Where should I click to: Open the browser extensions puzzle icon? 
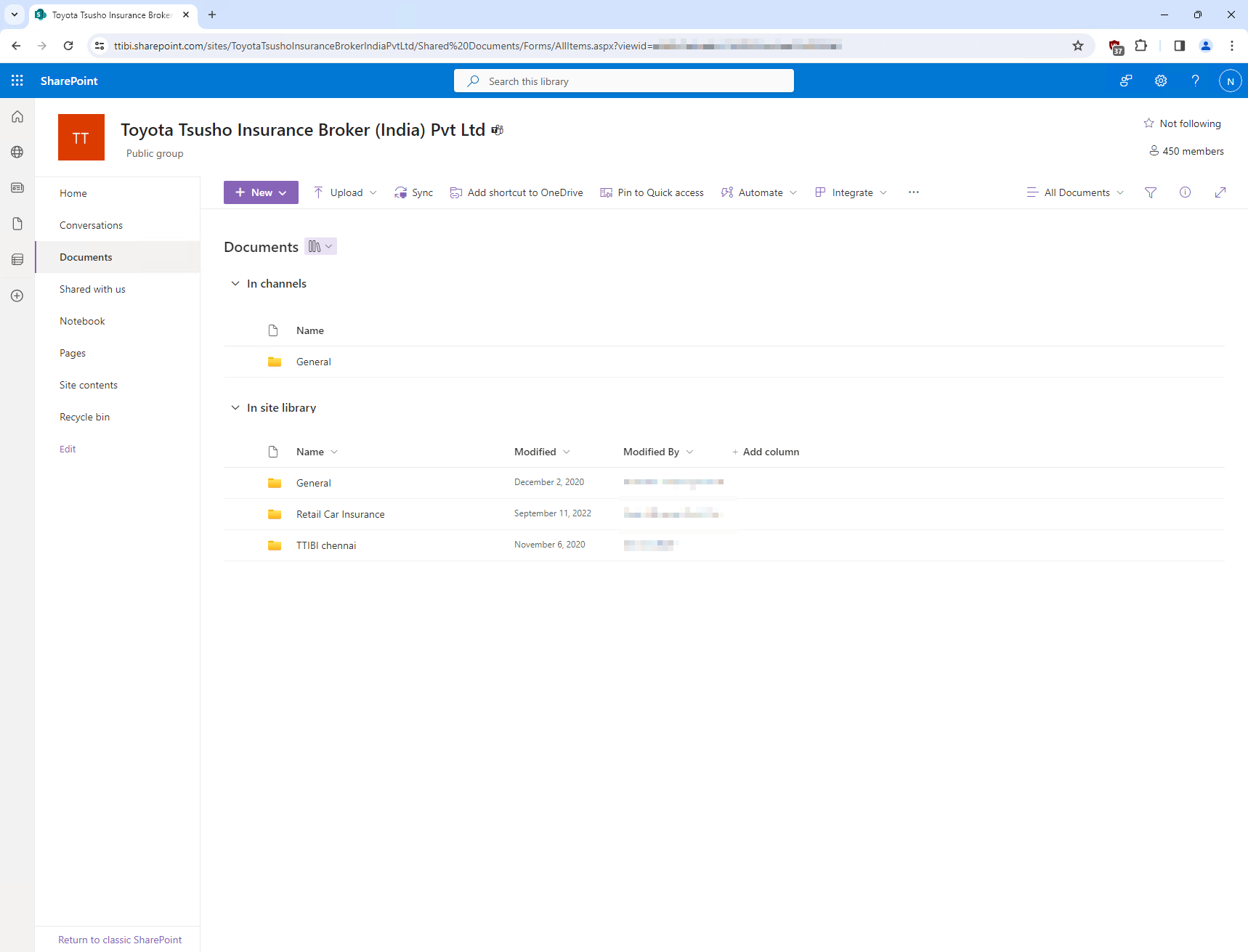(x=1141, y=46)
